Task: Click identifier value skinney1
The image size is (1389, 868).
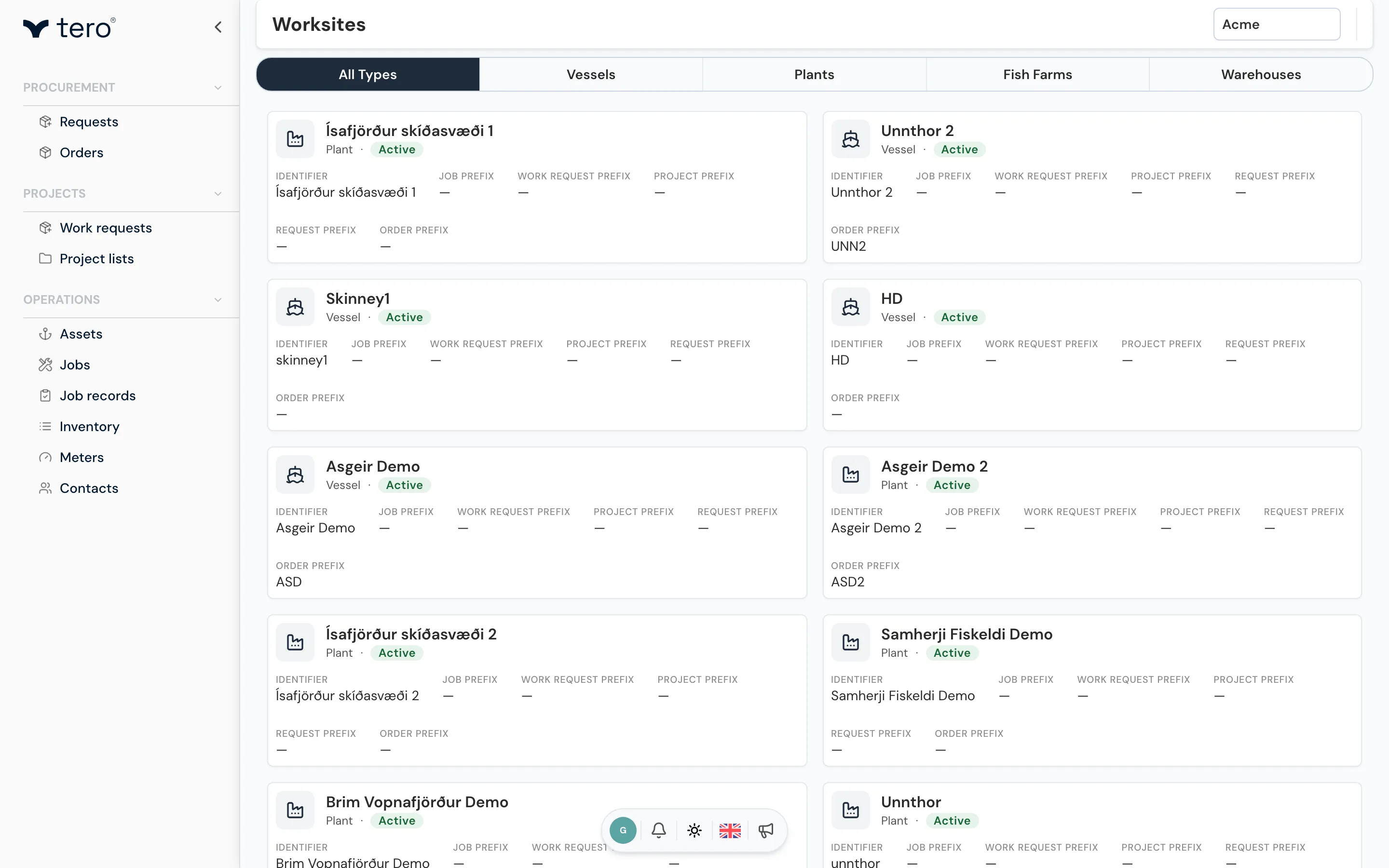Action: click(x=301, y=361)
